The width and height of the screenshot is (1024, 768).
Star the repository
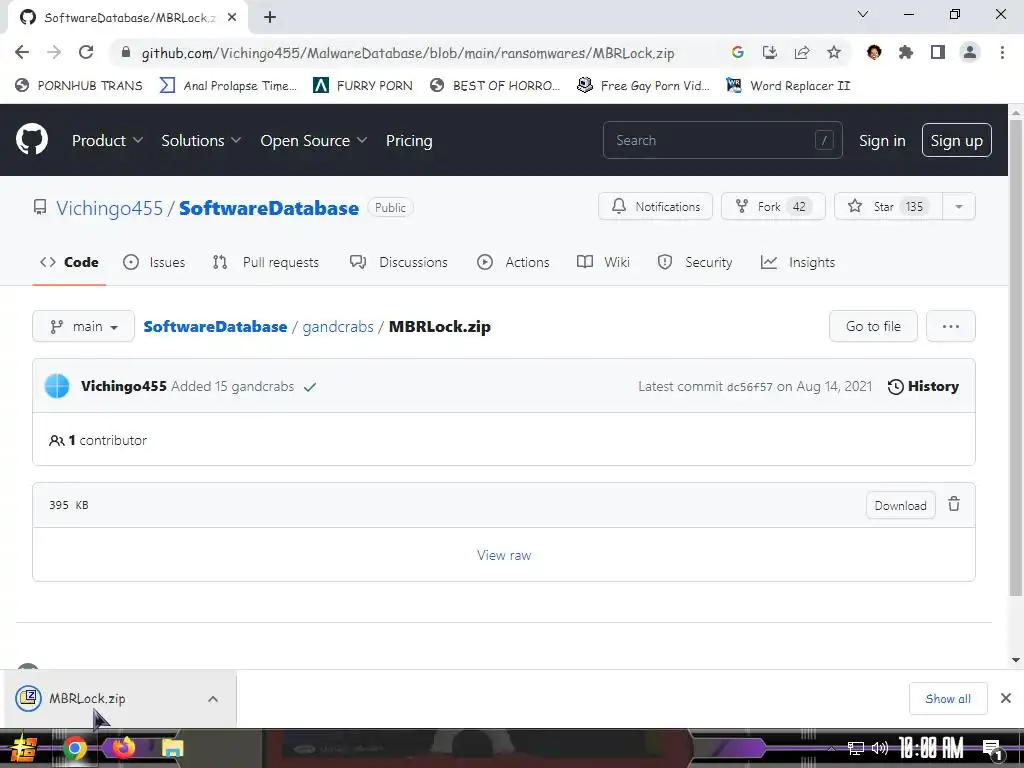tap(889, 206)
